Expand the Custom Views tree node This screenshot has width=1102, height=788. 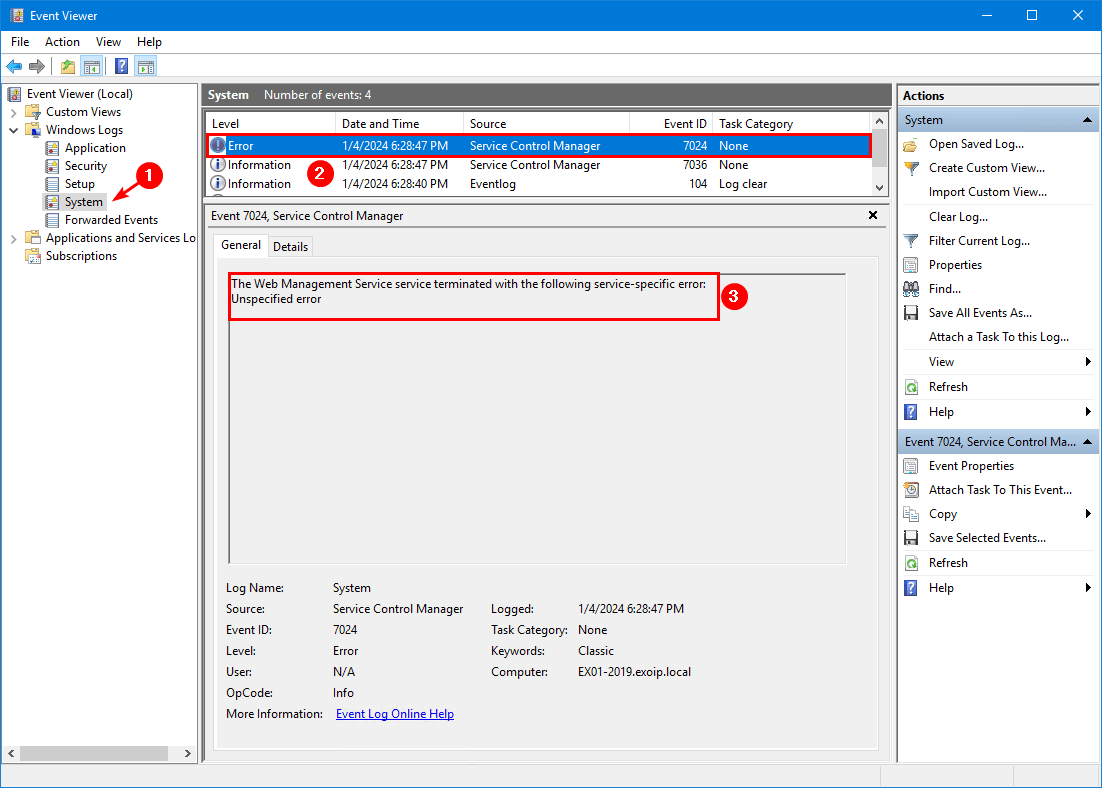(x=14, y=112)
